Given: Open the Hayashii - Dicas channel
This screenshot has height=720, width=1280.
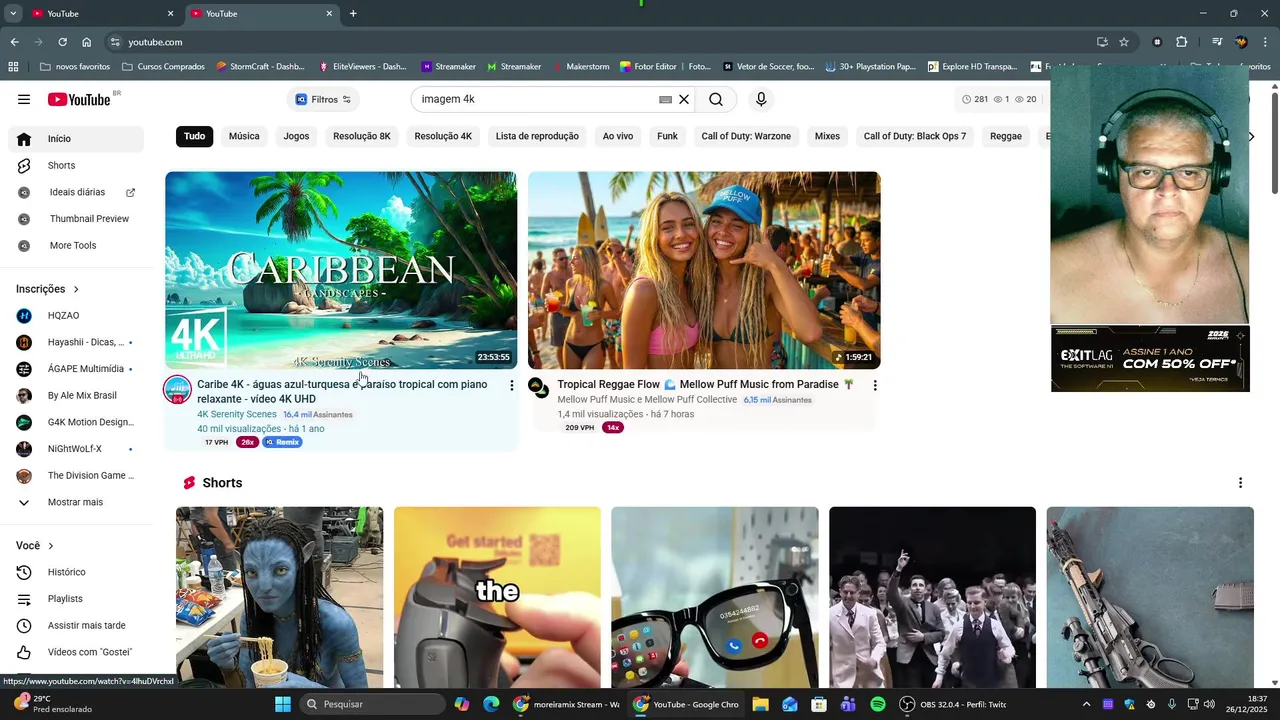Looking at the screenshot, I should coord(76,342).
